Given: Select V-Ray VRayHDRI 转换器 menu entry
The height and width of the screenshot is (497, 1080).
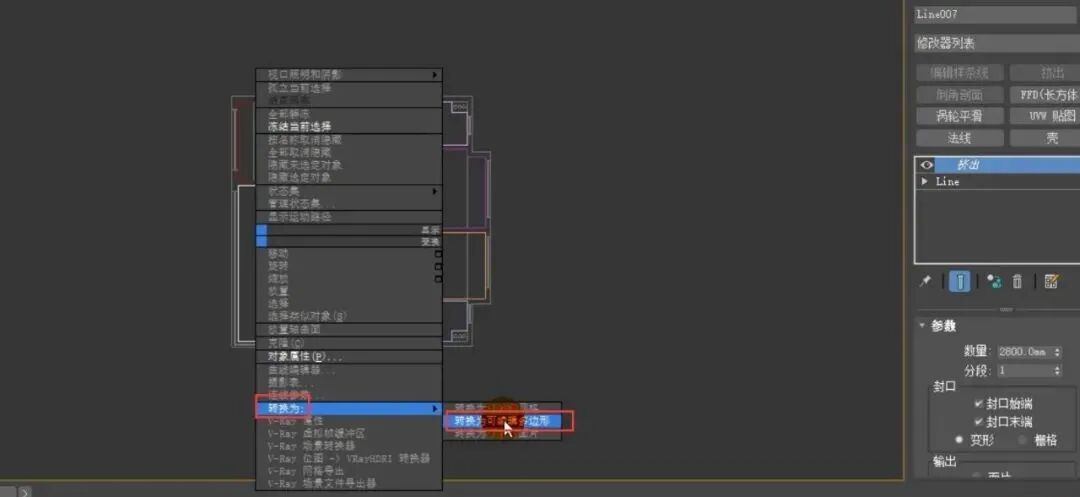Looking at the screenshot, I should point(349,458).
